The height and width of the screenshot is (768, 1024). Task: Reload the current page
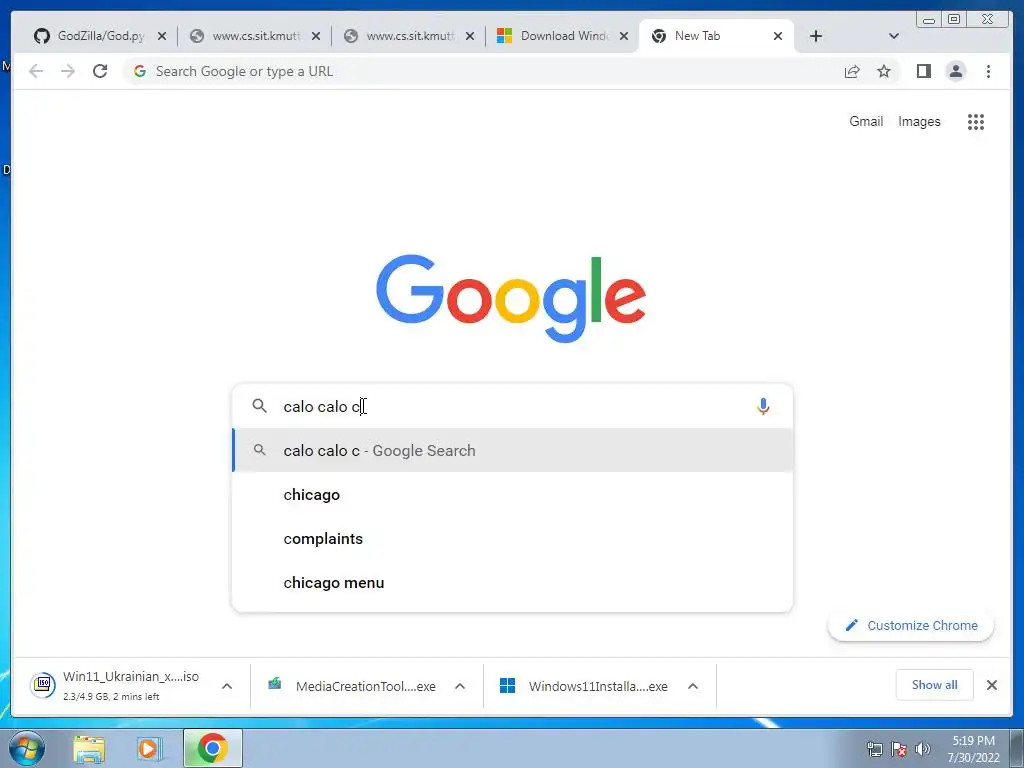click(x=100, y=71)
